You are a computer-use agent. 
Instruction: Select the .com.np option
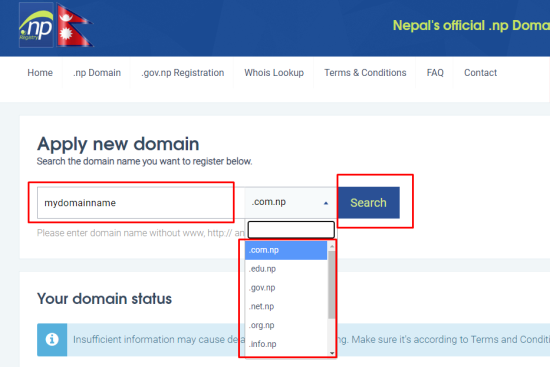(x=286, y=250)
